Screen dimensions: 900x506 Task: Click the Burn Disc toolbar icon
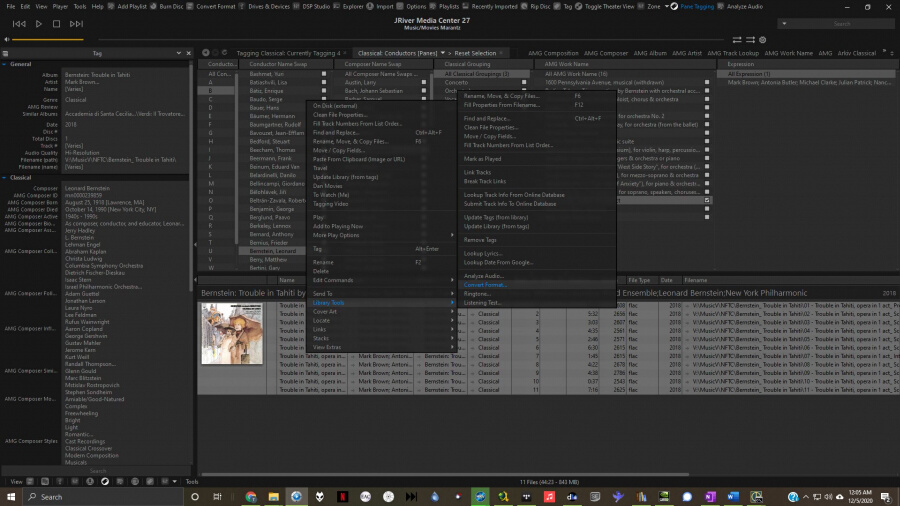(x=153, y=6)
